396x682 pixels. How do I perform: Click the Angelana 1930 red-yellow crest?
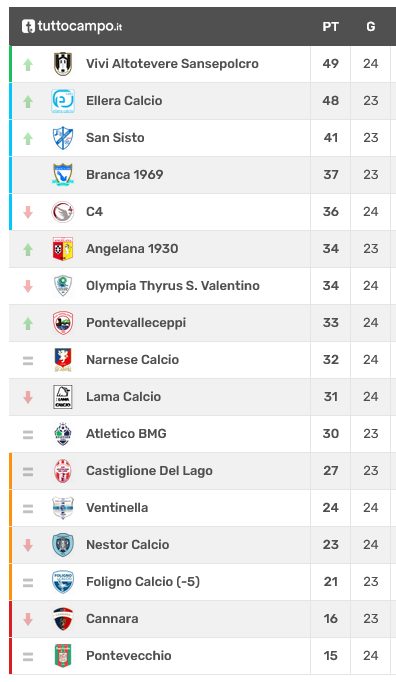(x=63, y=249)
